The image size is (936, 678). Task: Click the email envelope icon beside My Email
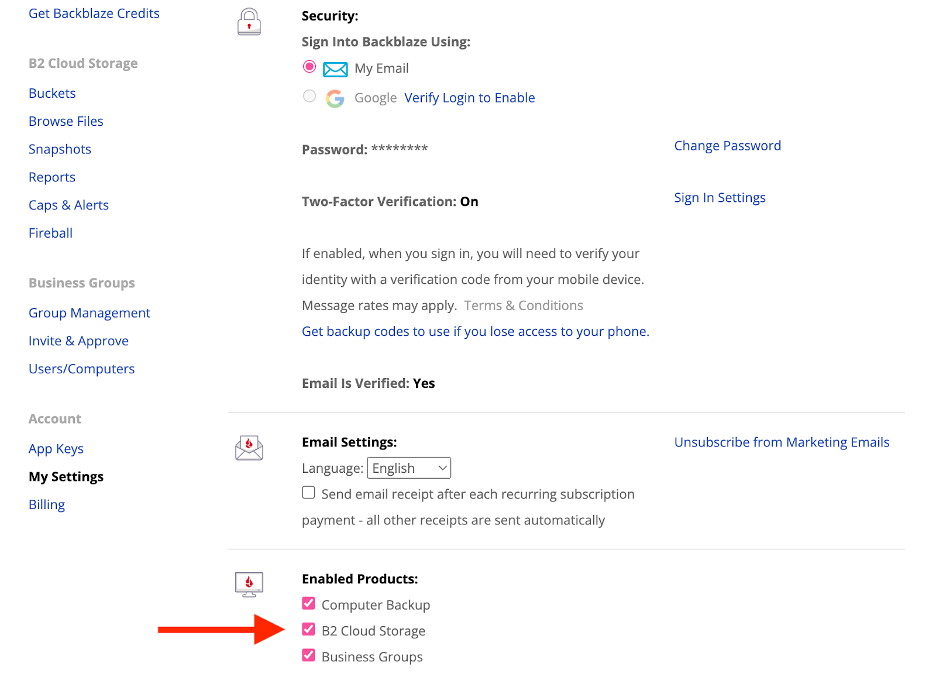(335, 69)
